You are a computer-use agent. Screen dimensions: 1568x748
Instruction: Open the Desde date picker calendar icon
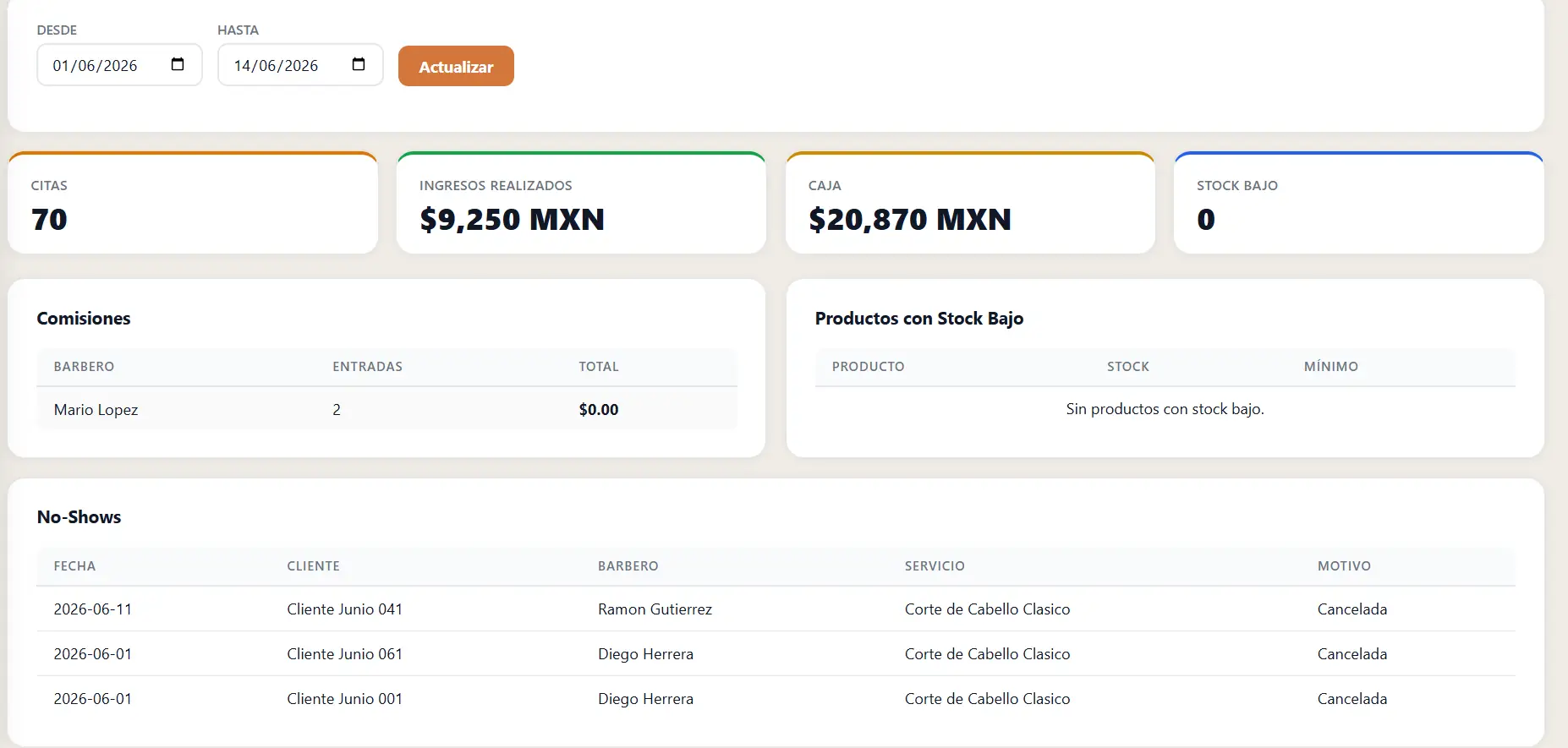click(x=178, y=64)
